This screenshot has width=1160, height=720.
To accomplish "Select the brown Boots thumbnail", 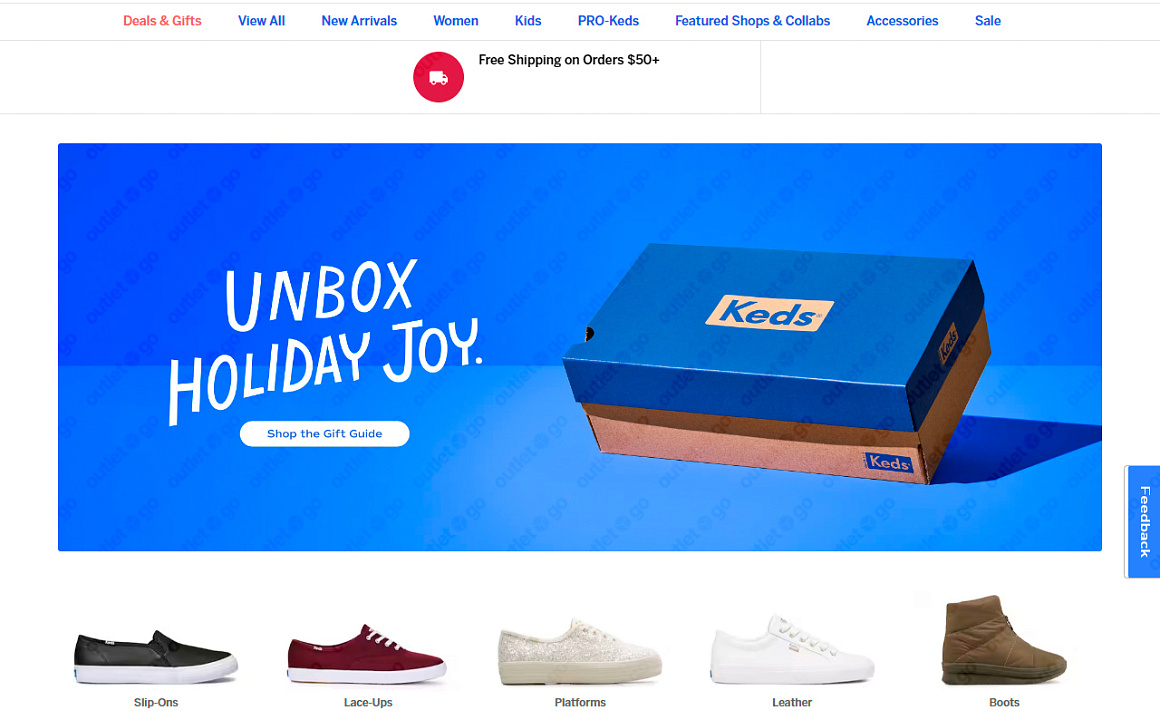I will pyautogui.click(x=1004, y=641).
